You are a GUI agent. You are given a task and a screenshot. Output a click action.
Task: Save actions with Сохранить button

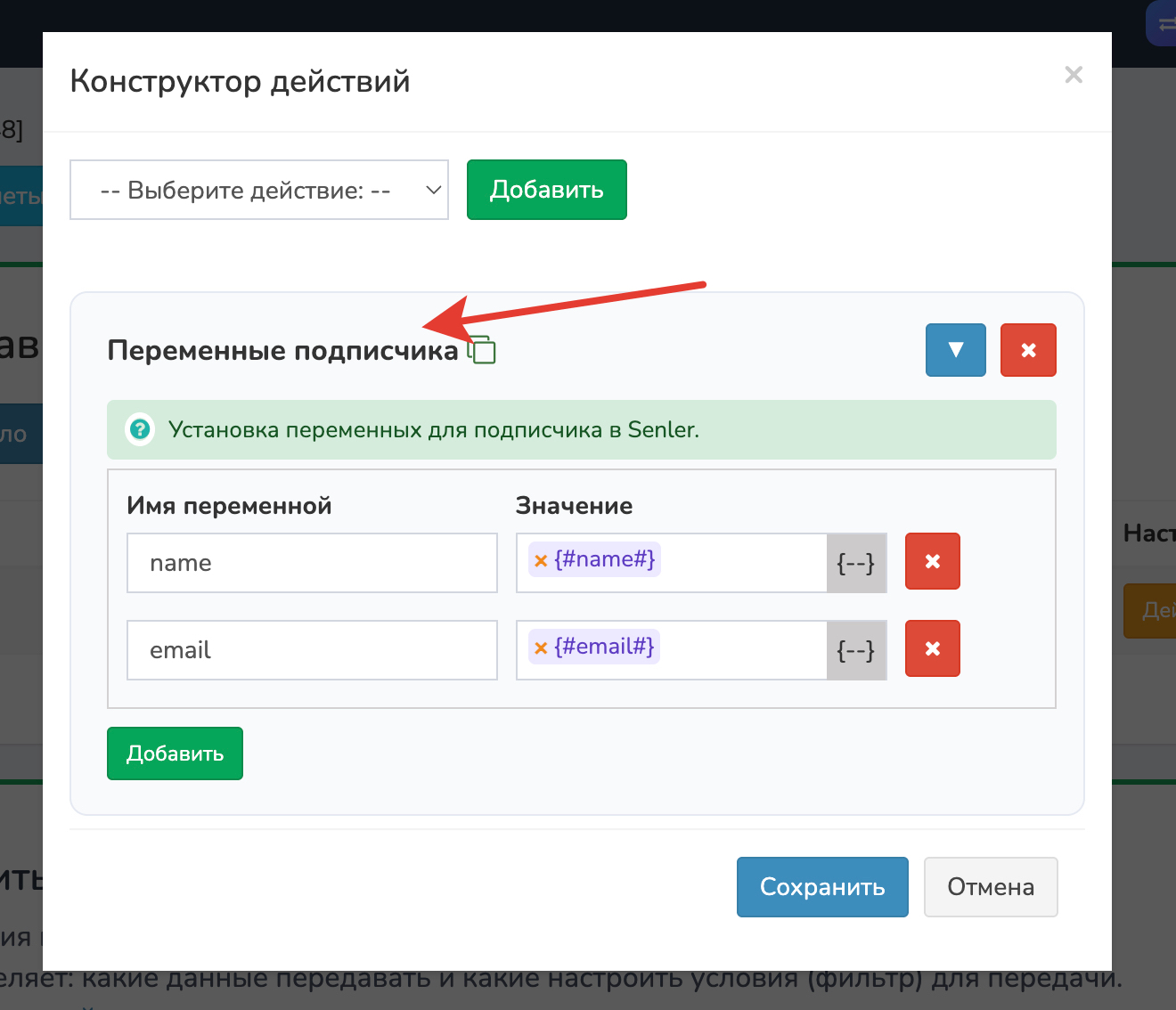[x=821, y=887]
